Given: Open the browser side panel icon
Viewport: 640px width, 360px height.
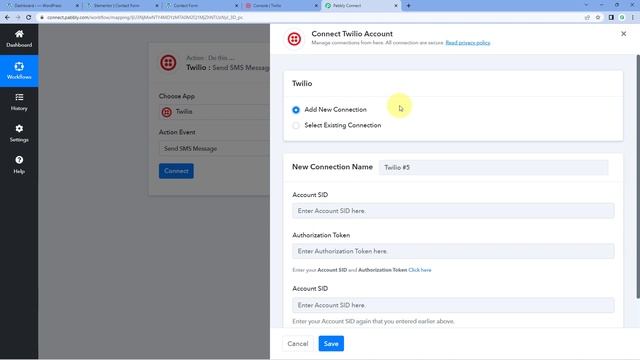Looking at the screenshot, I should (x=611, y=18).
